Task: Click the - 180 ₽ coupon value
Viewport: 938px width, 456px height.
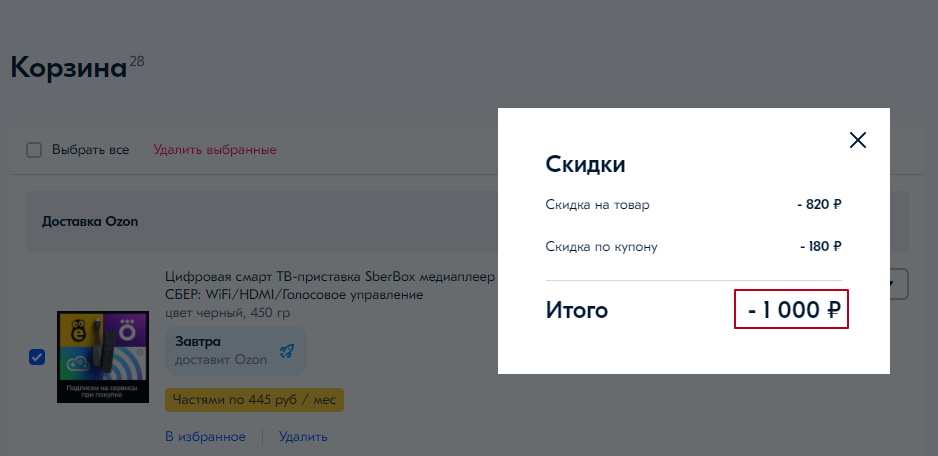Action: tap(821, 247)
